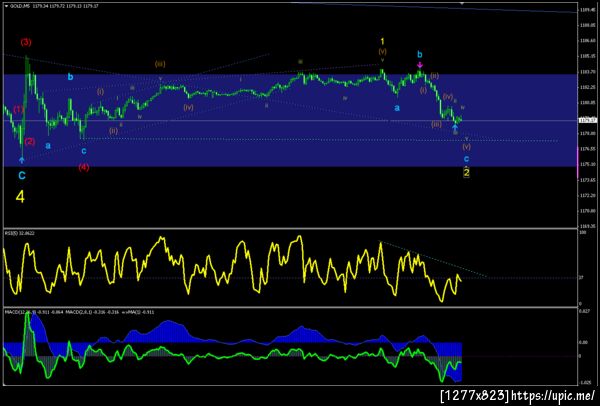This screenshot has width=600, height=406.
Task: Select the red (4) wave label
Action: 84,167
